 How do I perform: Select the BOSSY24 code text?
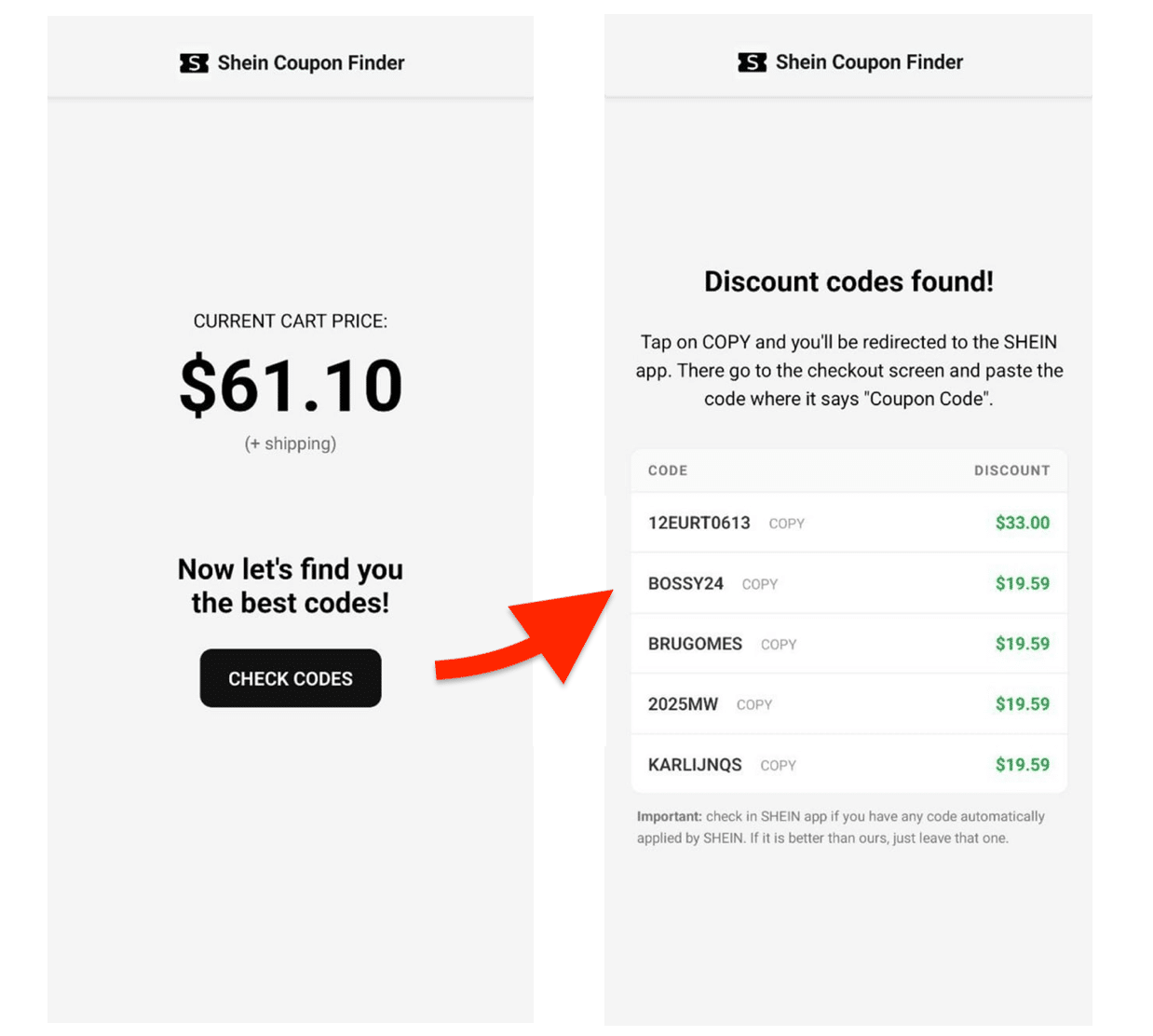(685, 583)
